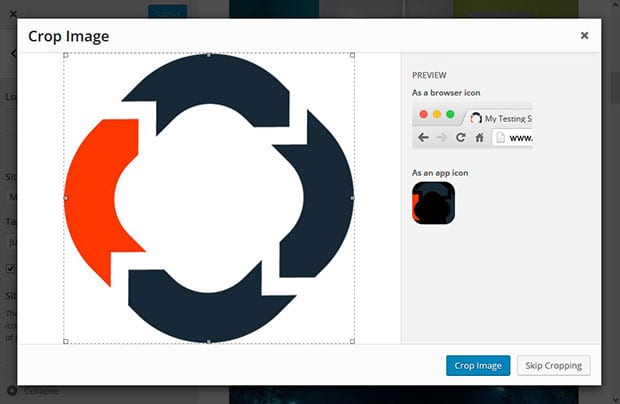This screenshot has height=404, width=620.
Task: Click the 'www.' address bar in preview
Action: [x=513, y=138]
